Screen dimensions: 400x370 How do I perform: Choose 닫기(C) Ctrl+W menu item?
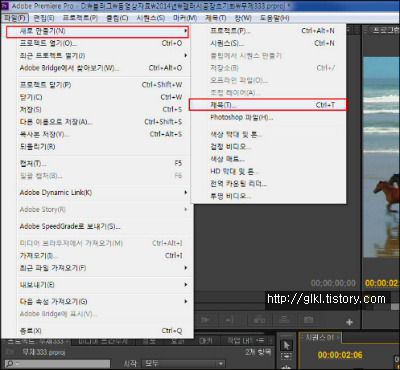(x=103, y=97)
